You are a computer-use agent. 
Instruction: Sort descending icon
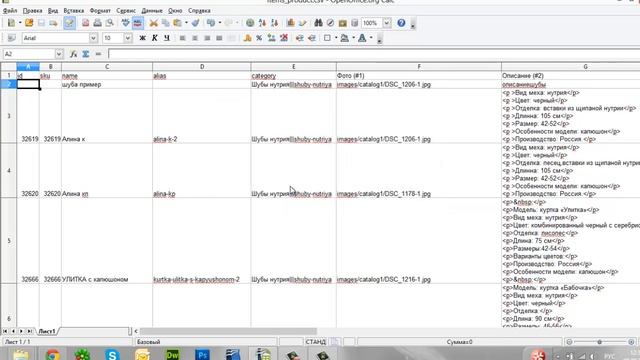[274, 23]
